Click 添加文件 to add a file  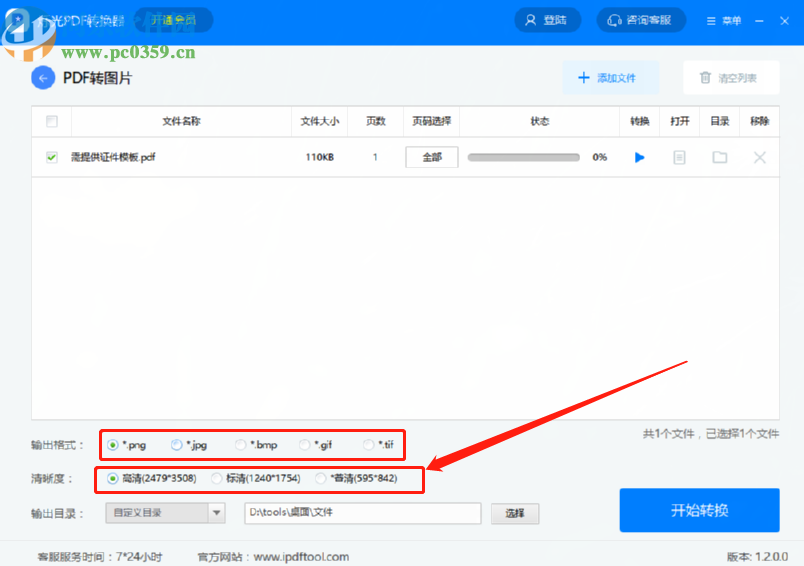(610, 78)
